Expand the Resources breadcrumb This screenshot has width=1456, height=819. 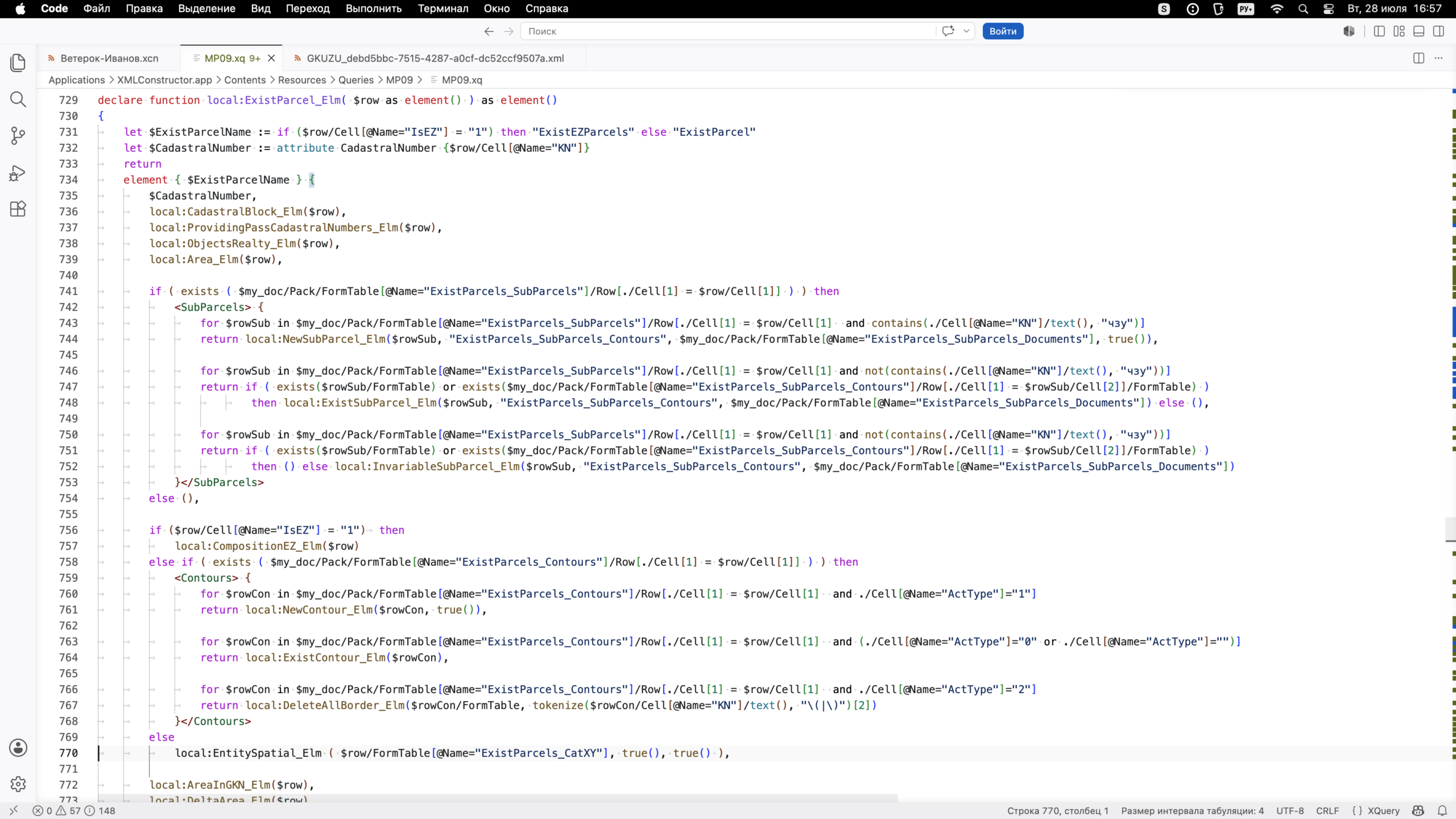click(302, 80)
